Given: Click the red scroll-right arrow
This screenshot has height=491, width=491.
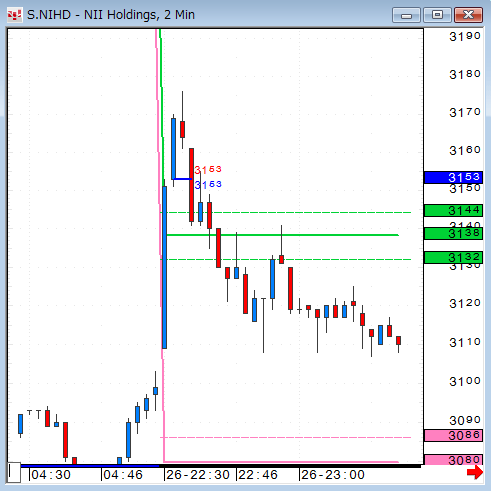Looking at the screenshot, I should pyautogui.click(x=475, y=472).
